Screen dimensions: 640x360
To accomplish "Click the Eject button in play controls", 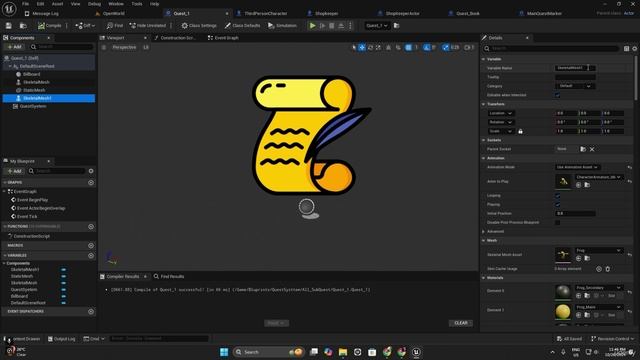I will [x=341, y=26].
